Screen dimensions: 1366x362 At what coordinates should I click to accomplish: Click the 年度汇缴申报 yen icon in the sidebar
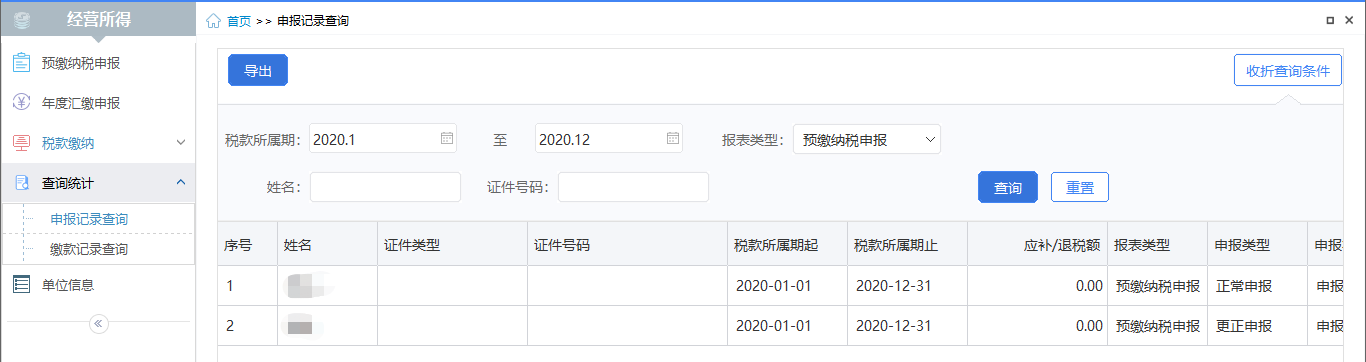(x=21, y=103)
